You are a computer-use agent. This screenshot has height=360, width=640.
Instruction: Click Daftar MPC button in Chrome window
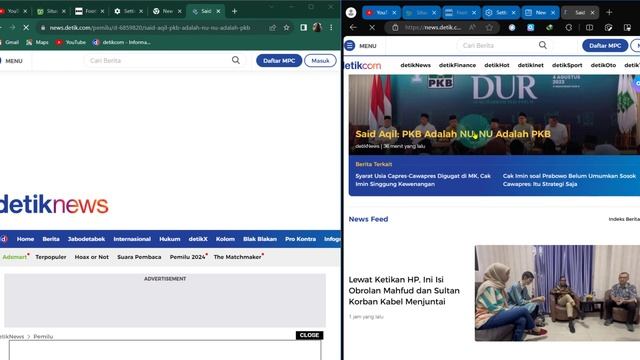279,60
